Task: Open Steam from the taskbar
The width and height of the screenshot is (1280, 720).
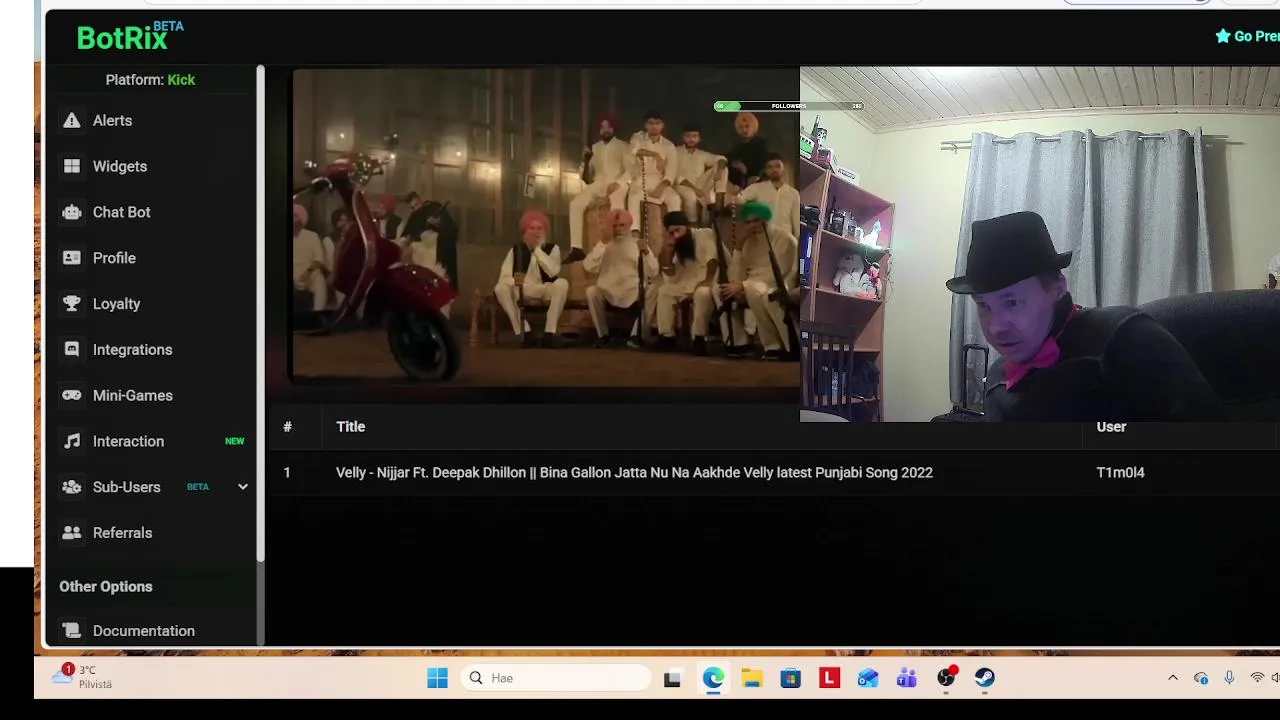Action: 985,678
